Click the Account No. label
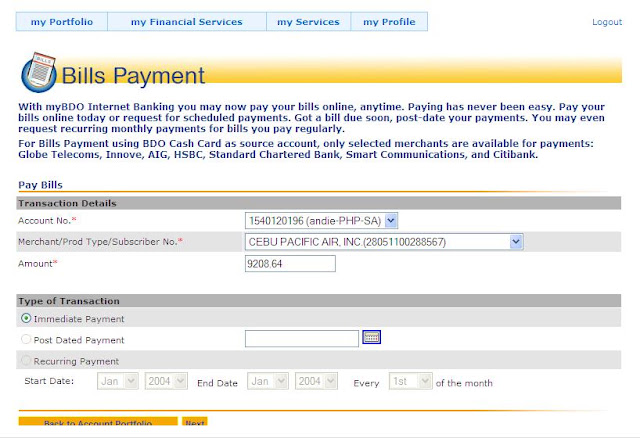 point(47,220)
